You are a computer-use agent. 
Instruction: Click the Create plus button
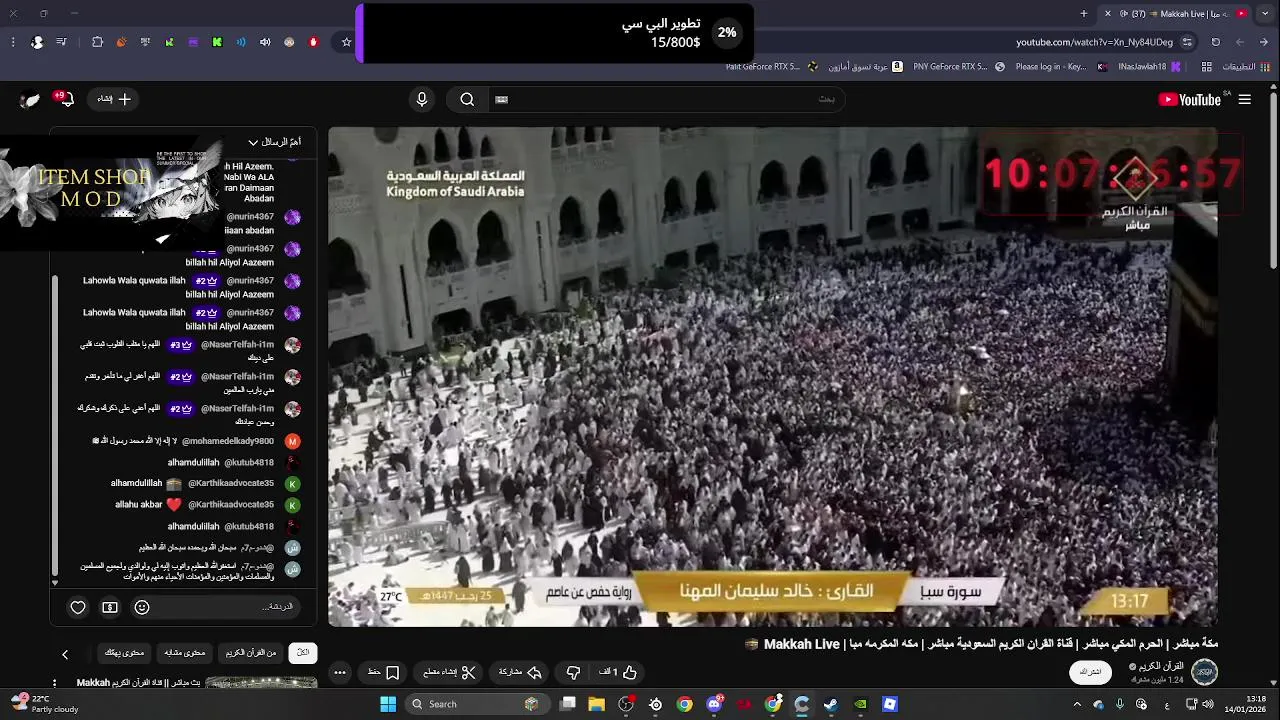point(114,99)
